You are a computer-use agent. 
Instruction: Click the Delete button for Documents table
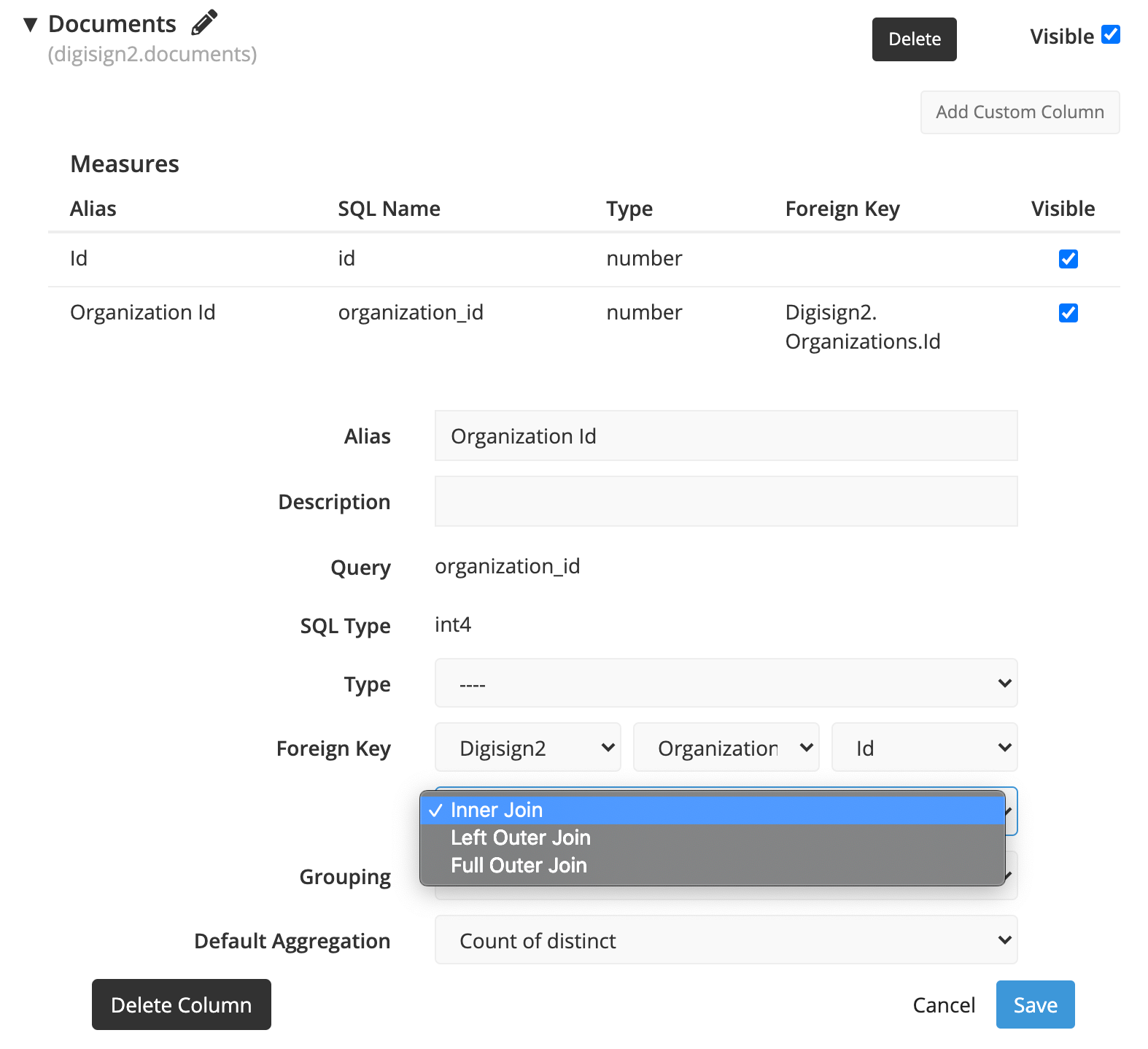tap(914, 39)
